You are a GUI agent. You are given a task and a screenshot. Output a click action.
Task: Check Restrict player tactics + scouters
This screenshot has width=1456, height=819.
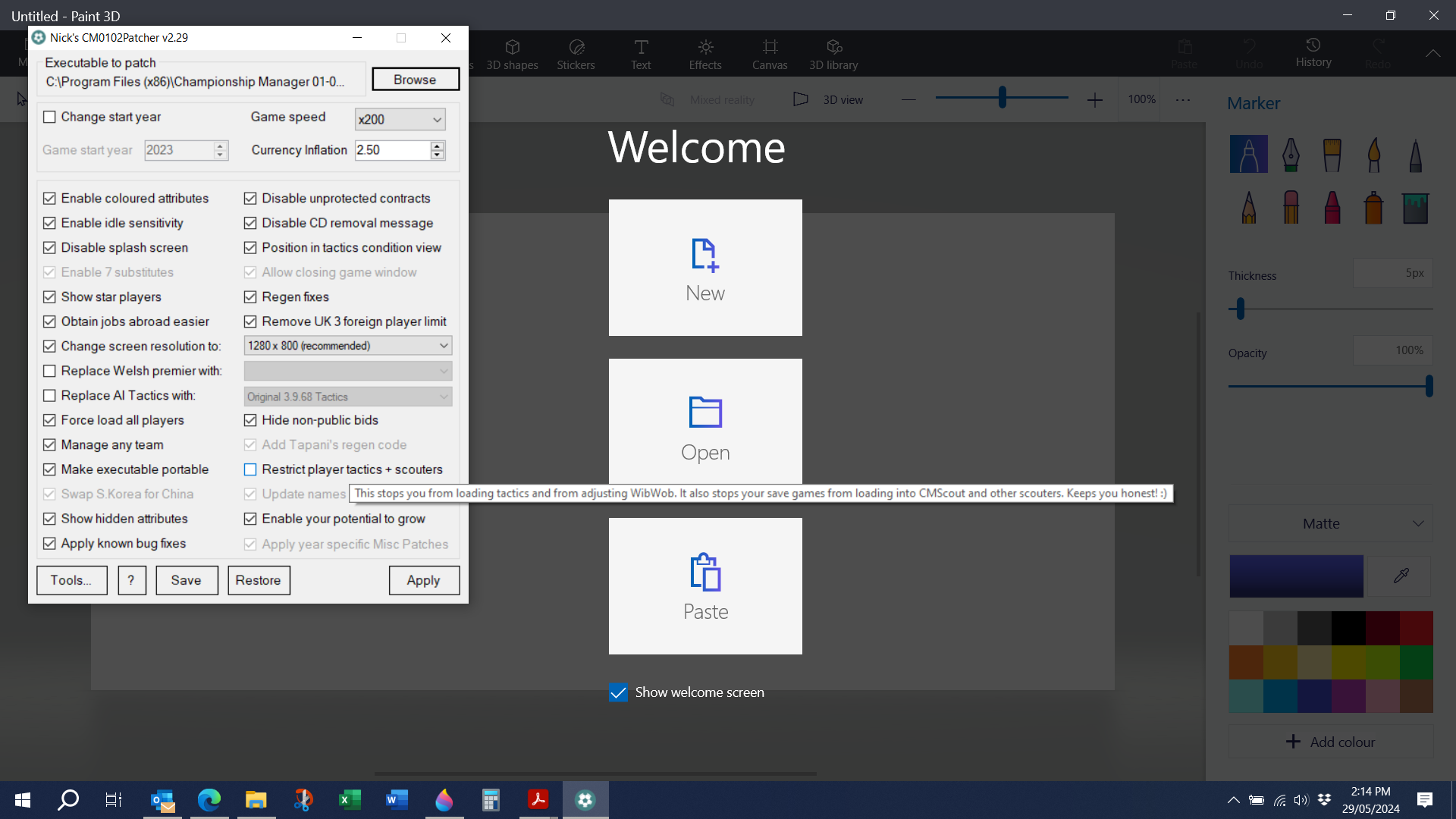250,469
